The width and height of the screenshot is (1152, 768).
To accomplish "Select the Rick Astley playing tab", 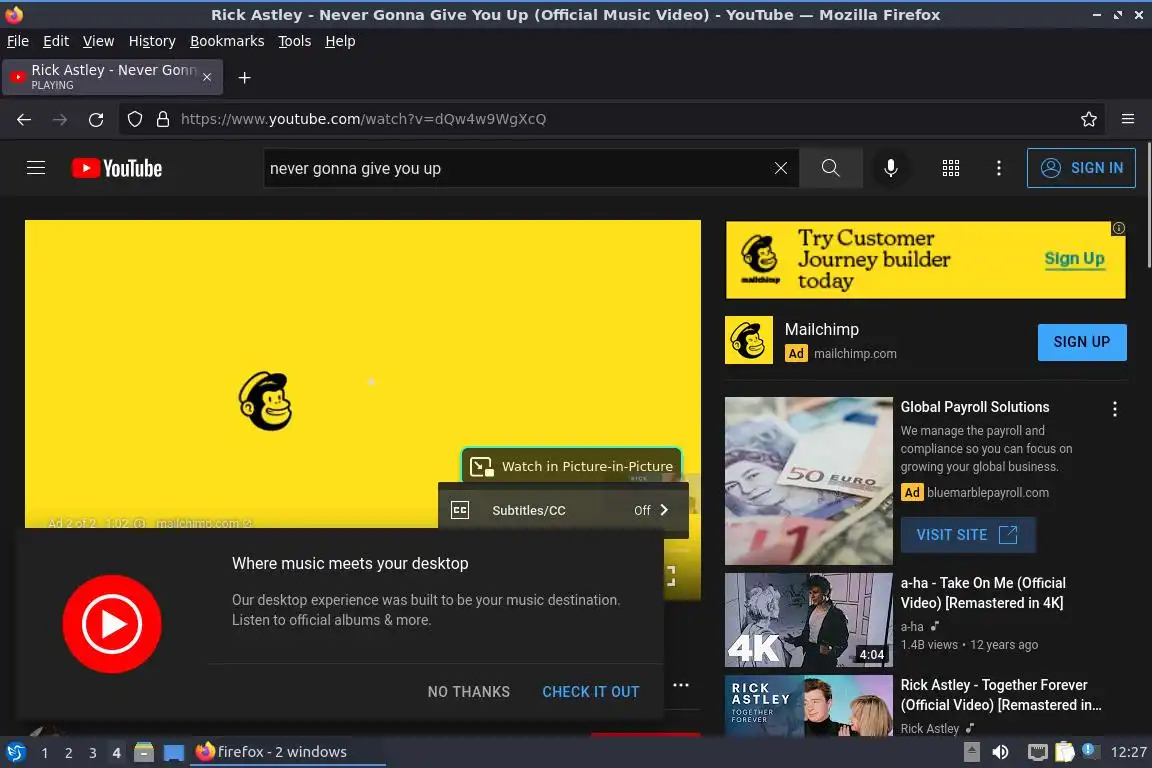I will click(x=112, y=77).
